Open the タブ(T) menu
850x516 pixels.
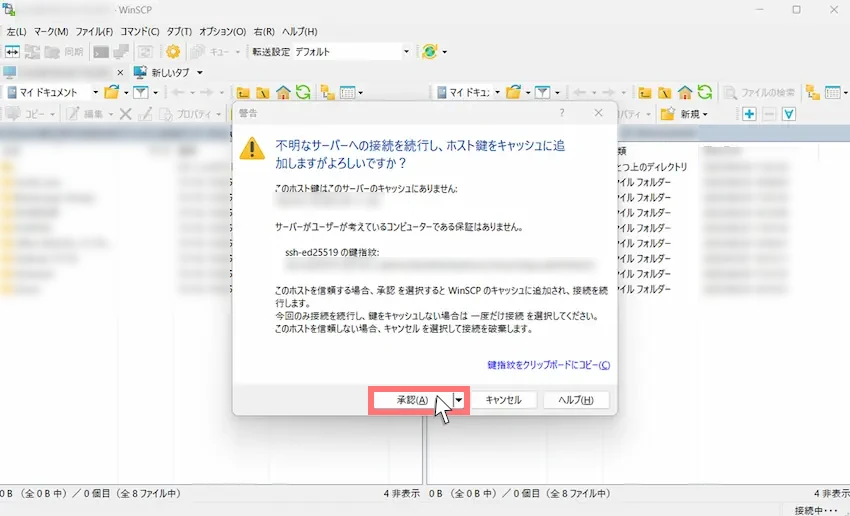179,31
